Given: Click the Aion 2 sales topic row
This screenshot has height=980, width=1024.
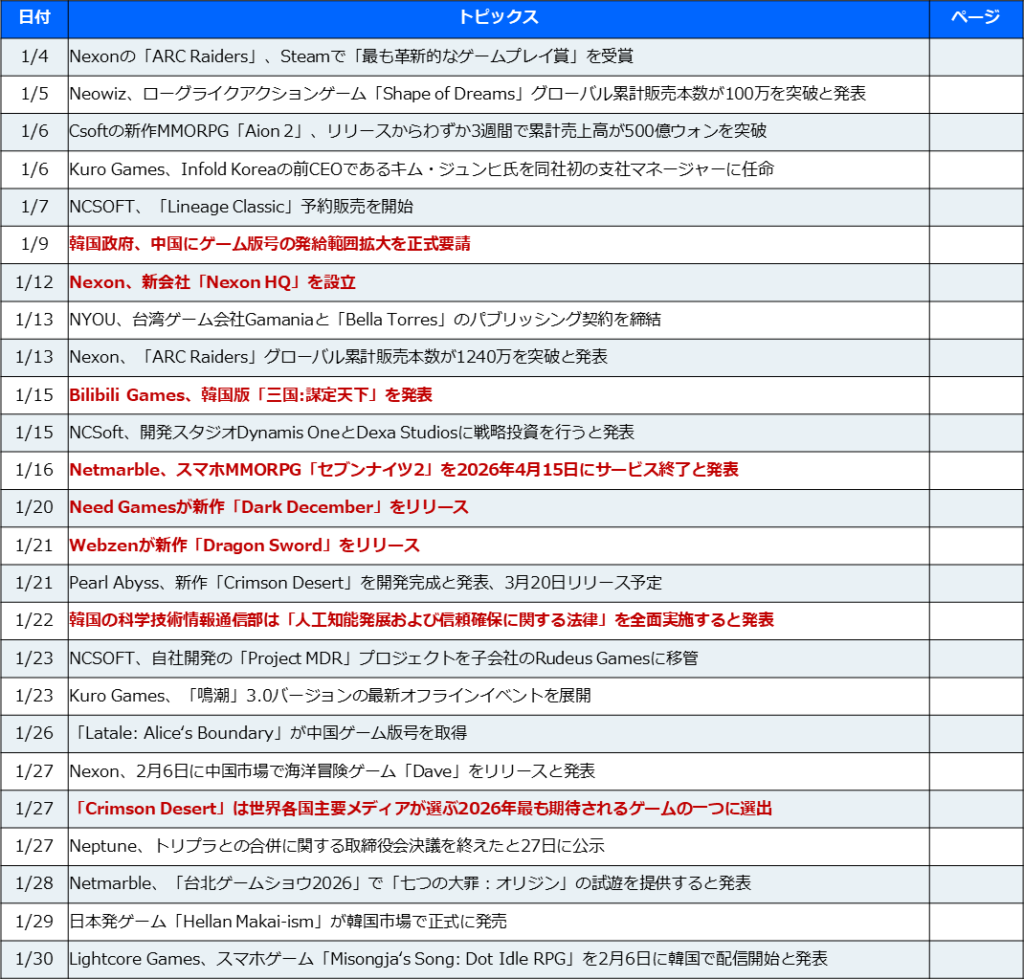Looking at the screenshot, I should (418, 132).
